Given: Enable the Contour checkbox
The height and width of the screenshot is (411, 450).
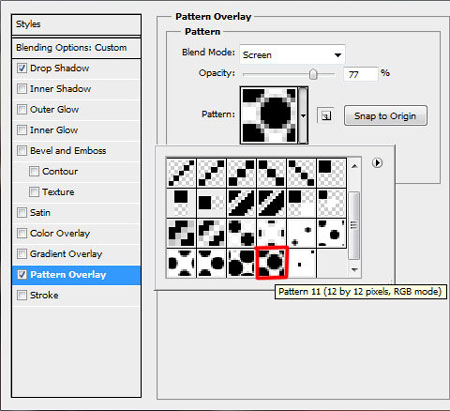Looking at the screenshot, I should coord(34,171).
